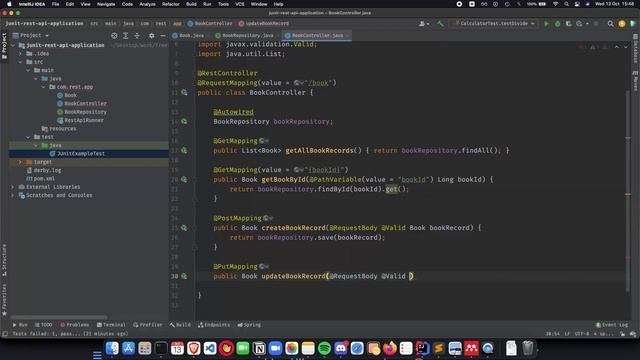Open the CalculatorTest.testDivide run configuration dropdown
This screenshot has height=360, width=640.
coord(494,24)
